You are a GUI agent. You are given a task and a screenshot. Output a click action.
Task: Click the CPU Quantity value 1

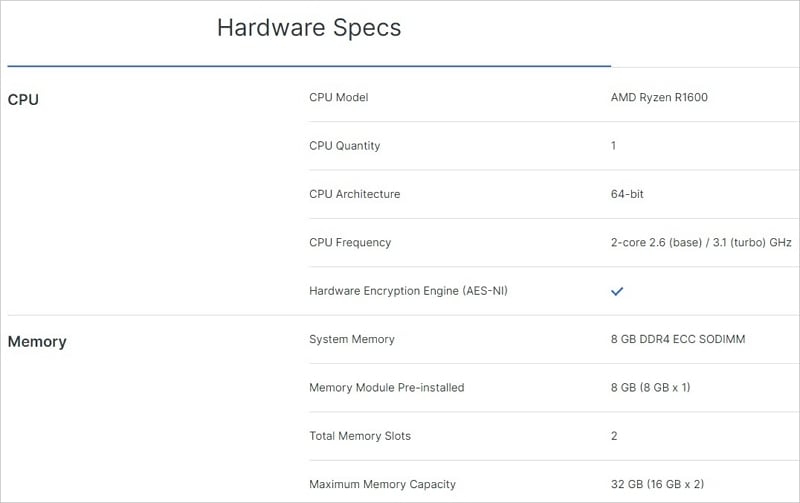[614, 146]
